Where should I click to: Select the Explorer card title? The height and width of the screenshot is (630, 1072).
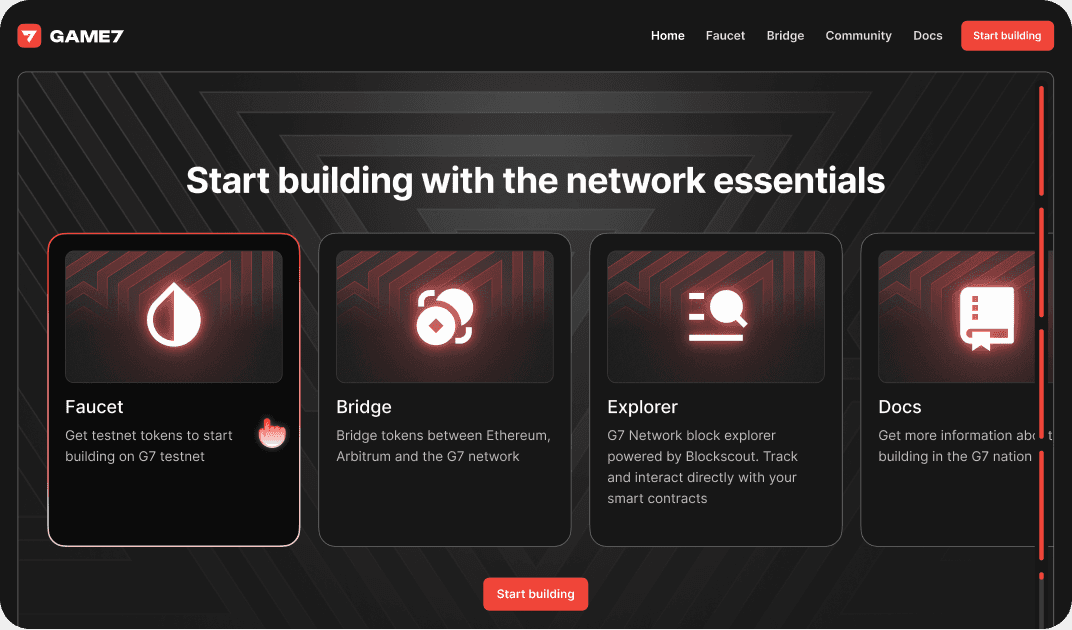coord(643,407)
